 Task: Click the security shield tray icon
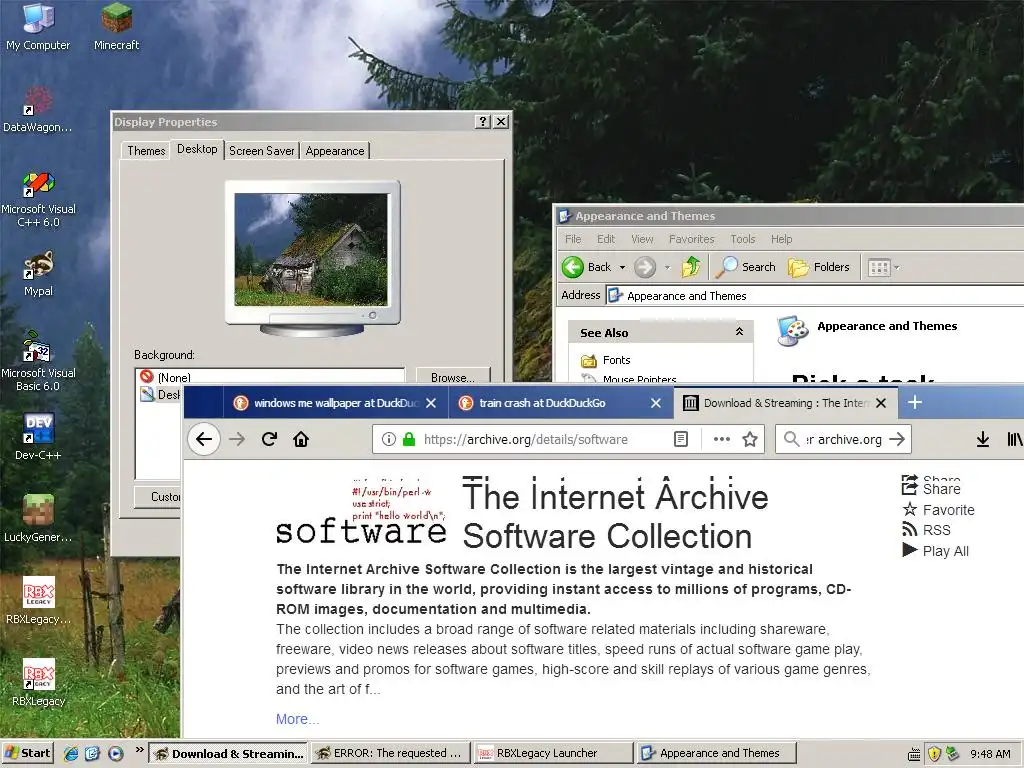[x=934, y=753]
